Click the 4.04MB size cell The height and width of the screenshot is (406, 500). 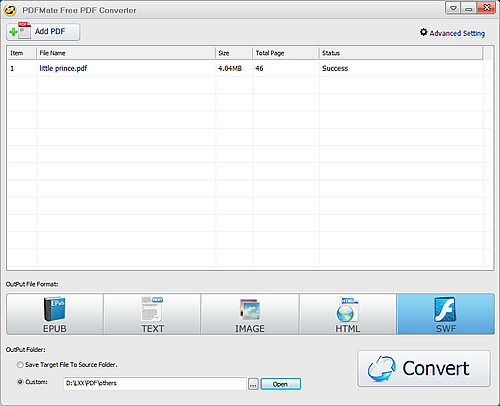coord(230,68)
